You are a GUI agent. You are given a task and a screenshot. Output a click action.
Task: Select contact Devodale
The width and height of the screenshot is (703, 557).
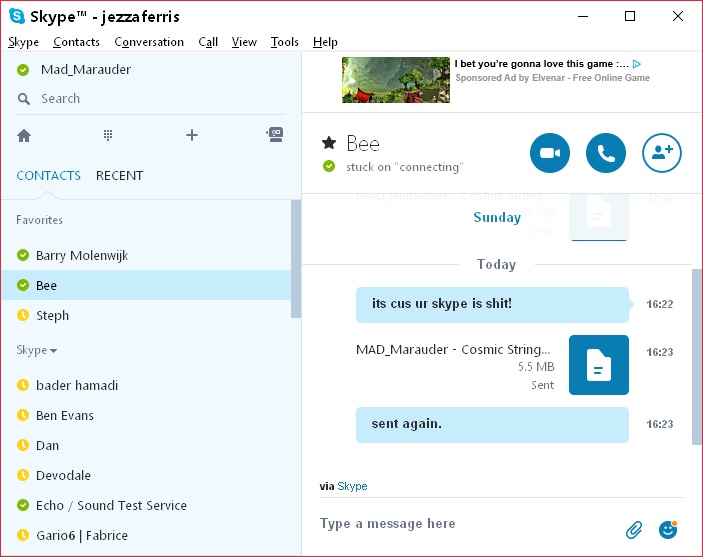coord(146,475)
